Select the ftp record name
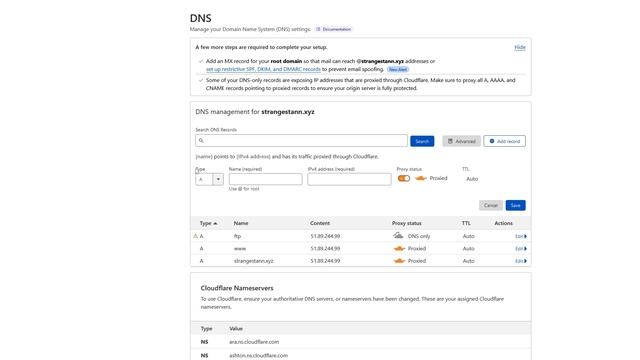The image size is (640, 360). (237, 236)
